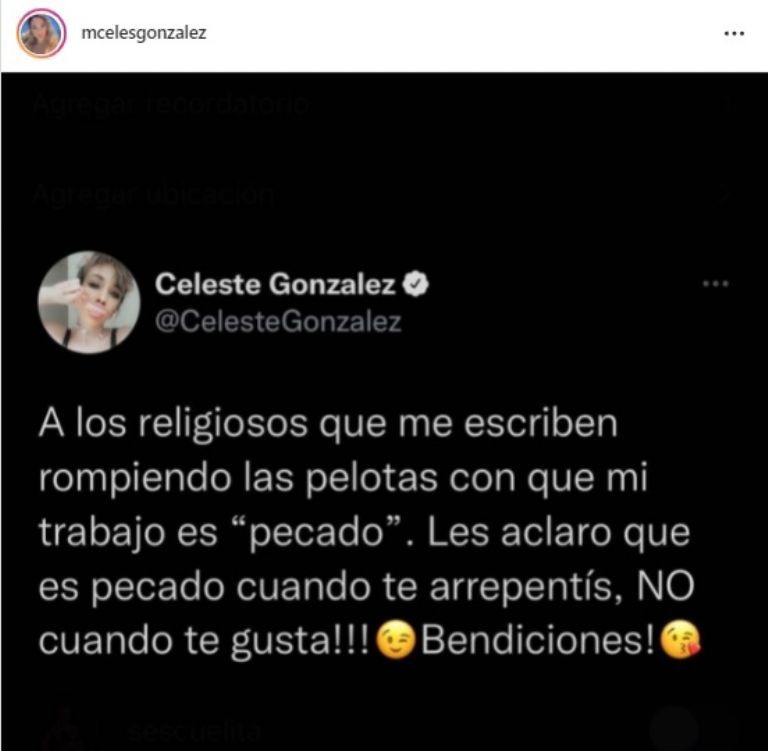The image size is (768, 751).
Task: Click the kissing face emoji after Bendiciones
Action: click(x=680, y=639)
